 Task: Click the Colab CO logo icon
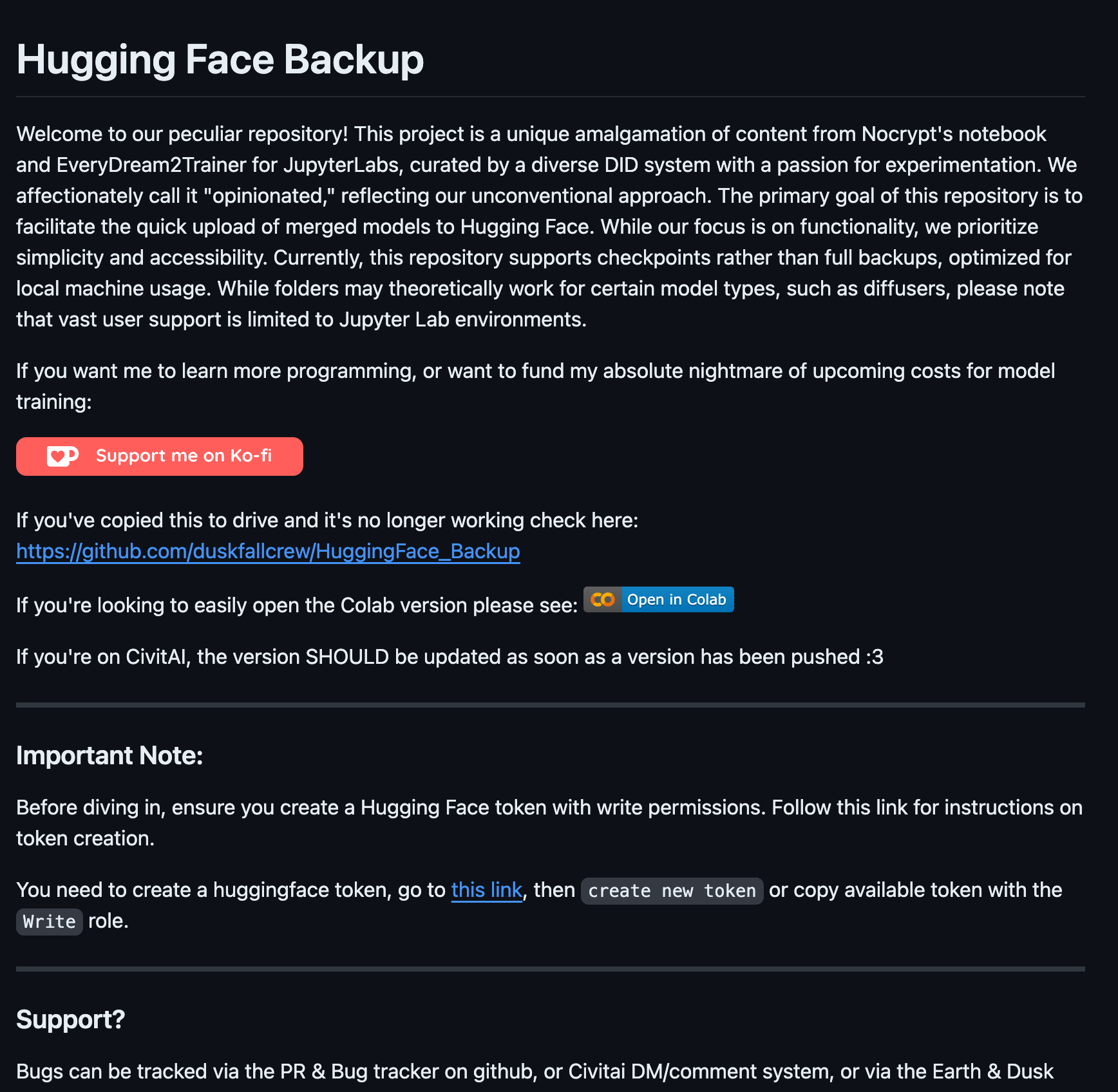tap(603, 599)
